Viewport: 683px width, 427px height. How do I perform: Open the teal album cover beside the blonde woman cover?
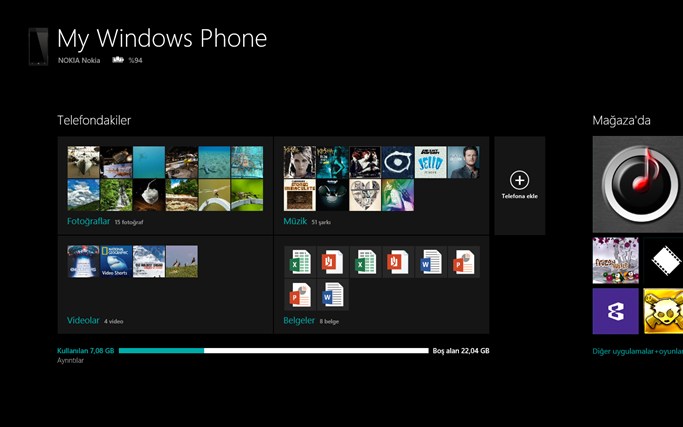coord(332,162)
